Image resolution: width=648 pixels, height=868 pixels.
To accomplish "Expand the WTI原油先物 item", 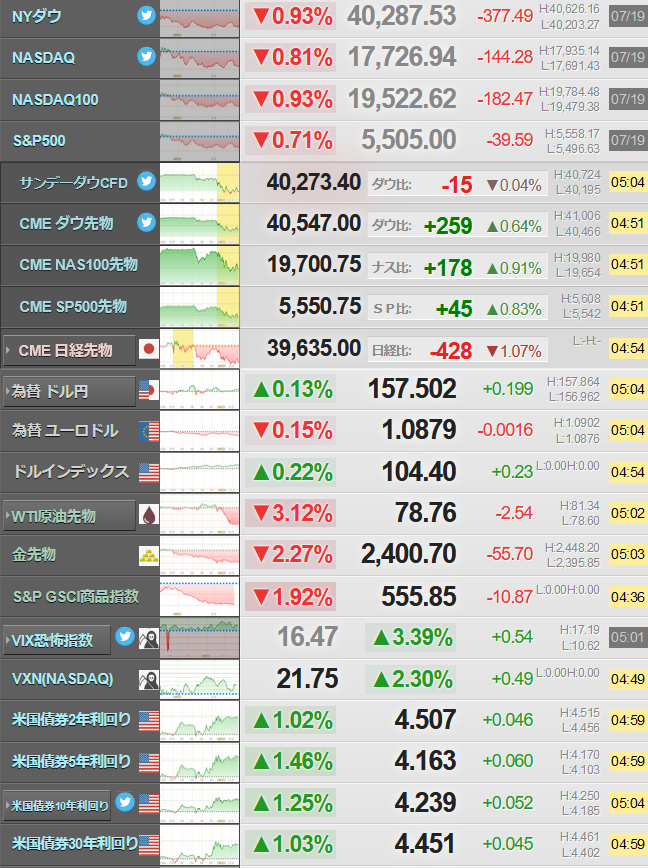I will pos(69,516).
